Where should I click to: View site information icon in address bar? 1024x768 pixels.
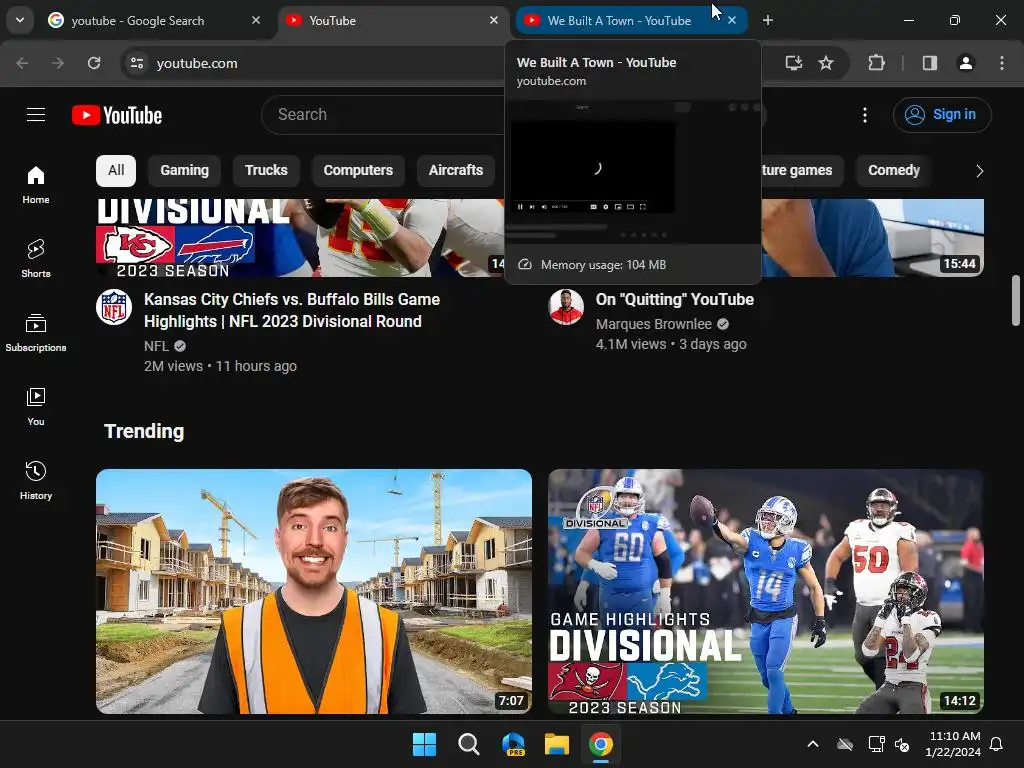point(137,63)
